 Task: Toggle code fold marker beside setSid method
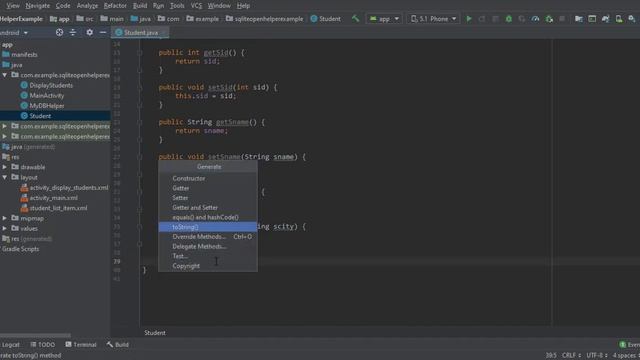pyautogui.click(x=140, y=87)
